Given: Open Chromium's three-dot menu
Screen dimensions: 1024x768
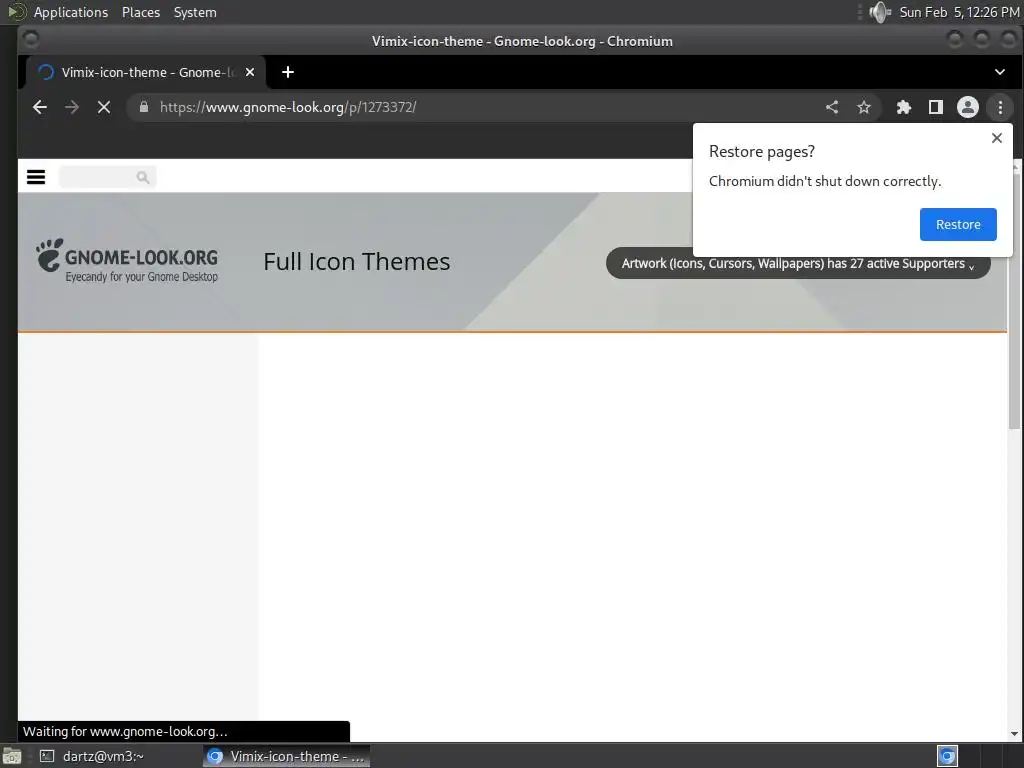Looking at the screenshot, I should click(1000, 107).
